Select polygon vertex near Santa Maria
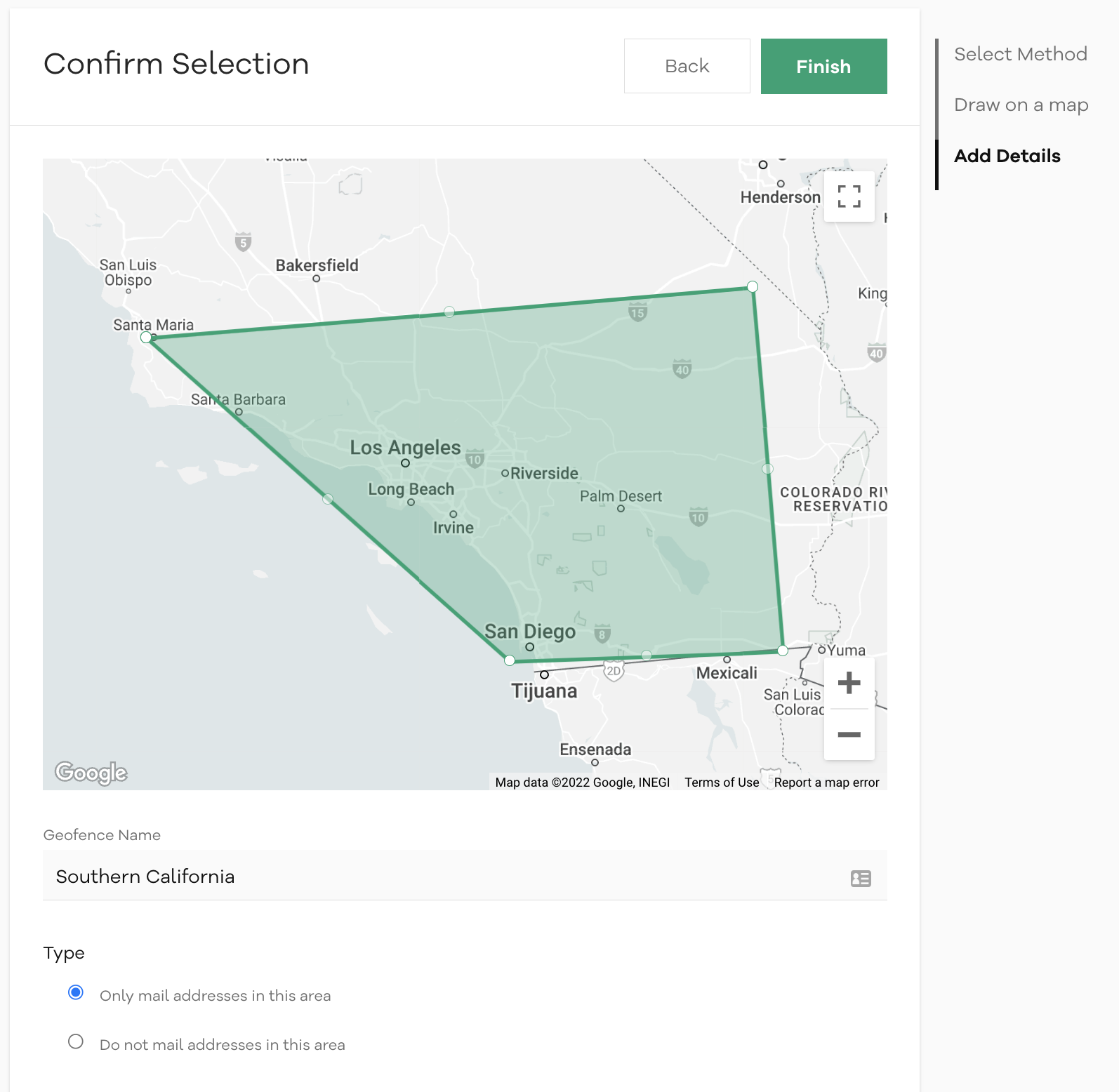 [146, 338]
